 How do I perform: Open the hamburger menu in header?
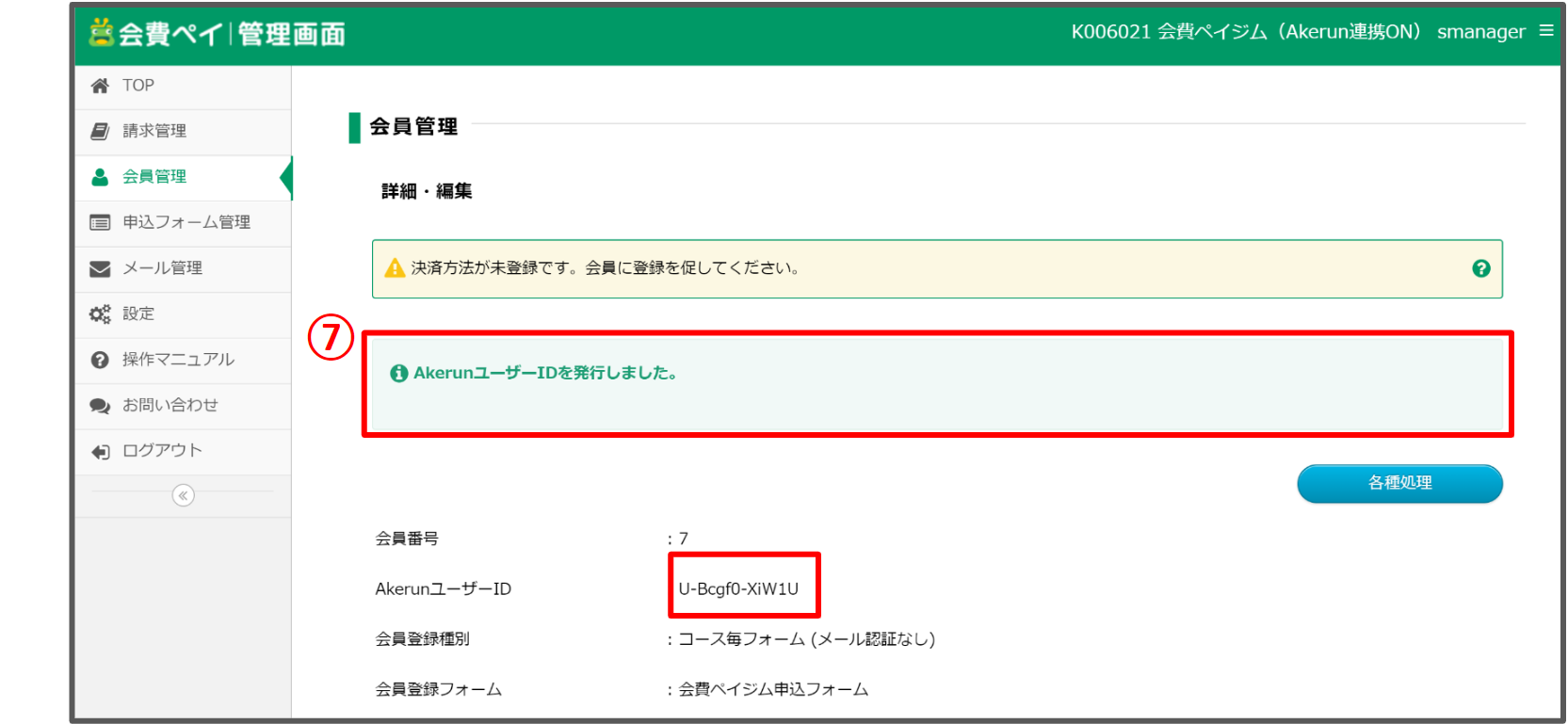[x=1545, y=31]
